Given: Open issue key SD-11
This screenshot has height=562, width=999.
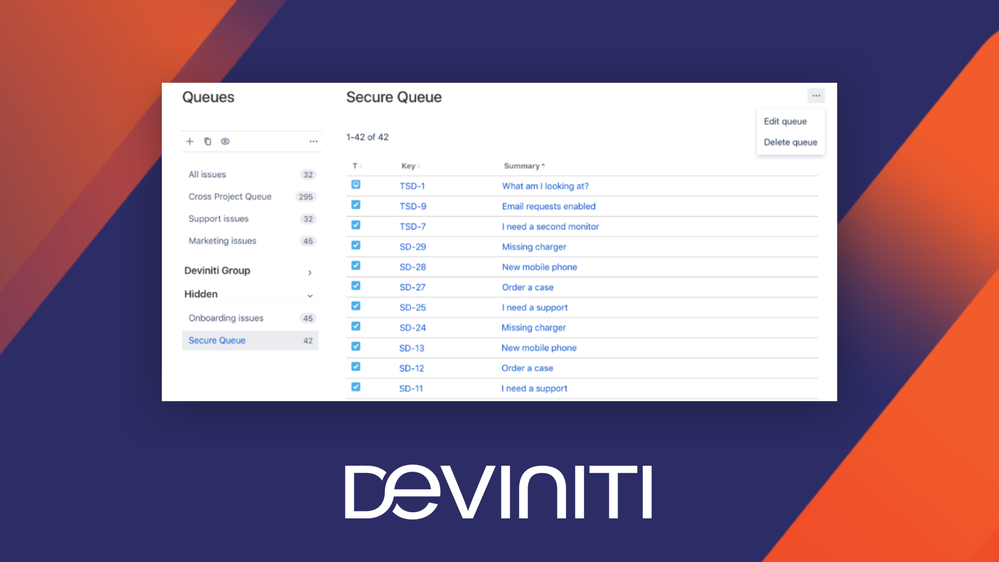Looking at the screenshot, I should pos(411,388).
